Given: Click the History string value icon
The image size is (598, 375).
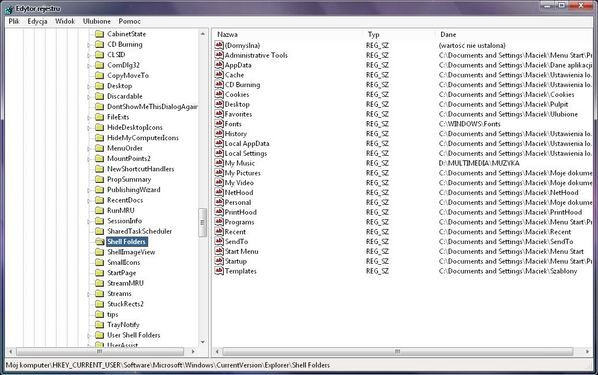Looking at the screenshot, I should [219, 134].
